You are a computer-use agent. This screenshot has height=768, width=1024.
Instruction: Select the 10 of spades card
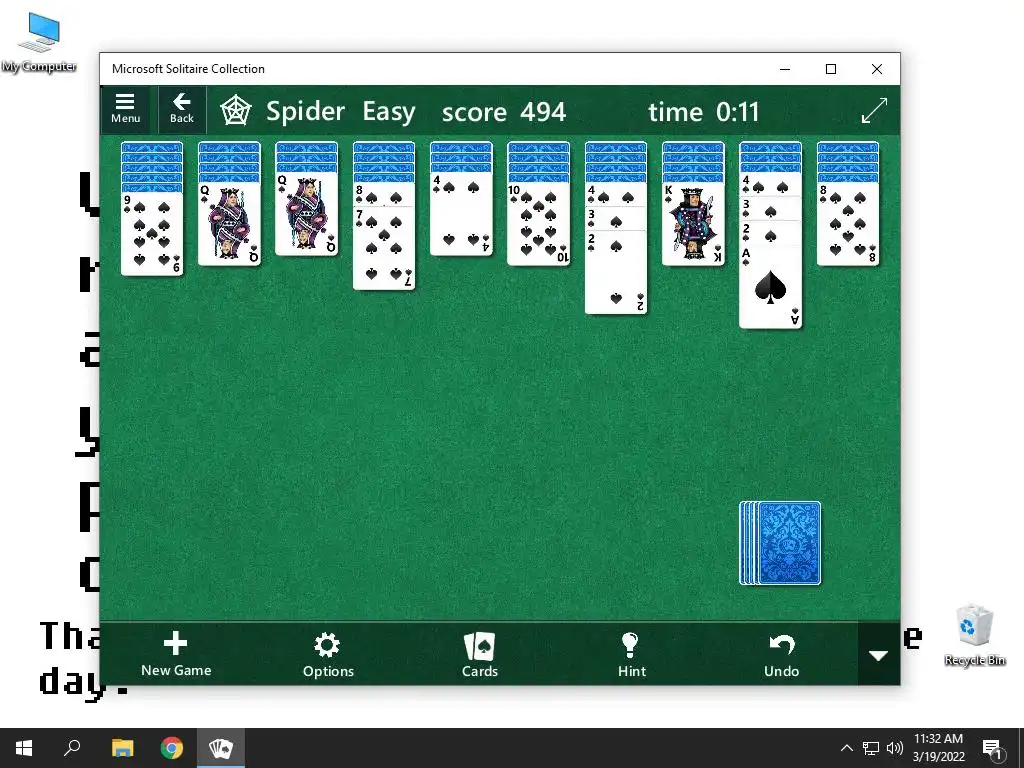(x=538, y=224)
